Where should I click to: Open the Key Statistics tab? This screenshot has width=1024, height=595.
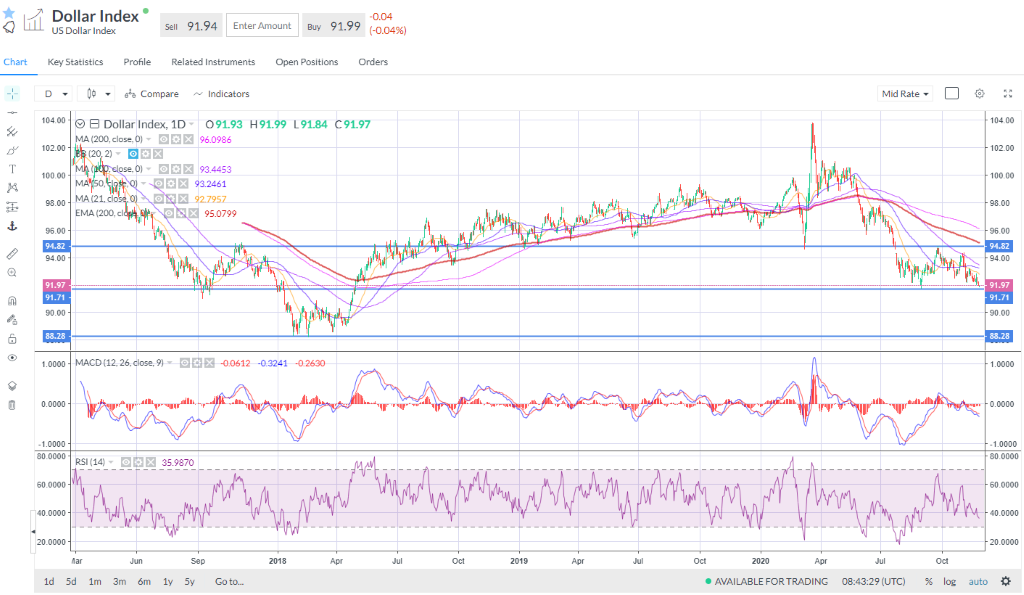point(75,61)
